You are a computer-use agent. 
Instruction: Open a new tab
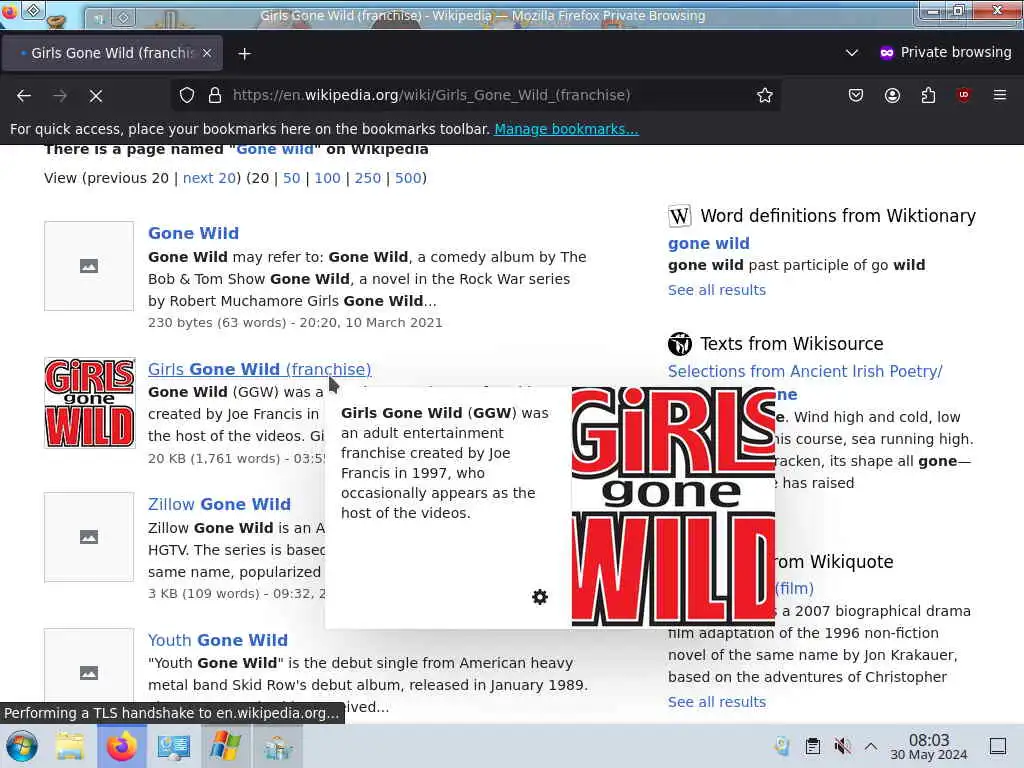click(x=244, y=54)
